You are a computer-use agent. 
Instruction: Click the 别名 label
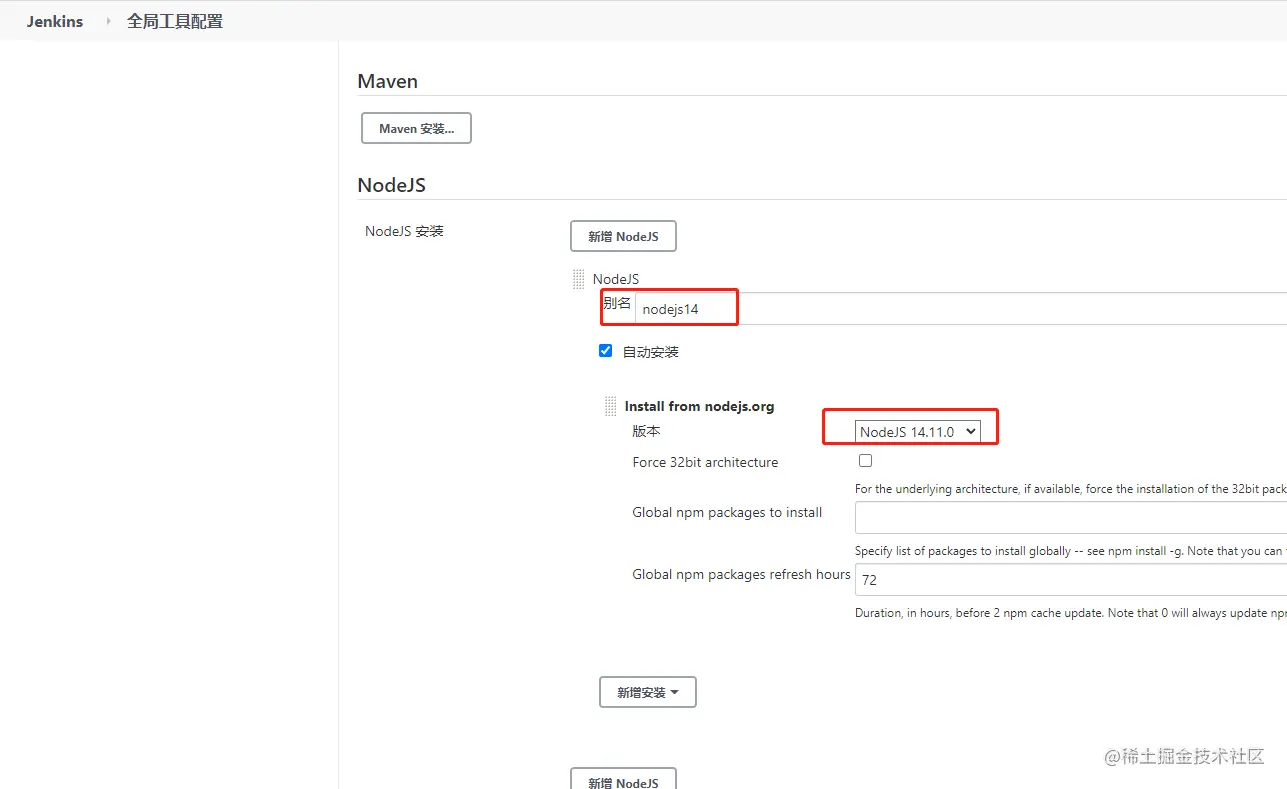click(x=617, y=303)
